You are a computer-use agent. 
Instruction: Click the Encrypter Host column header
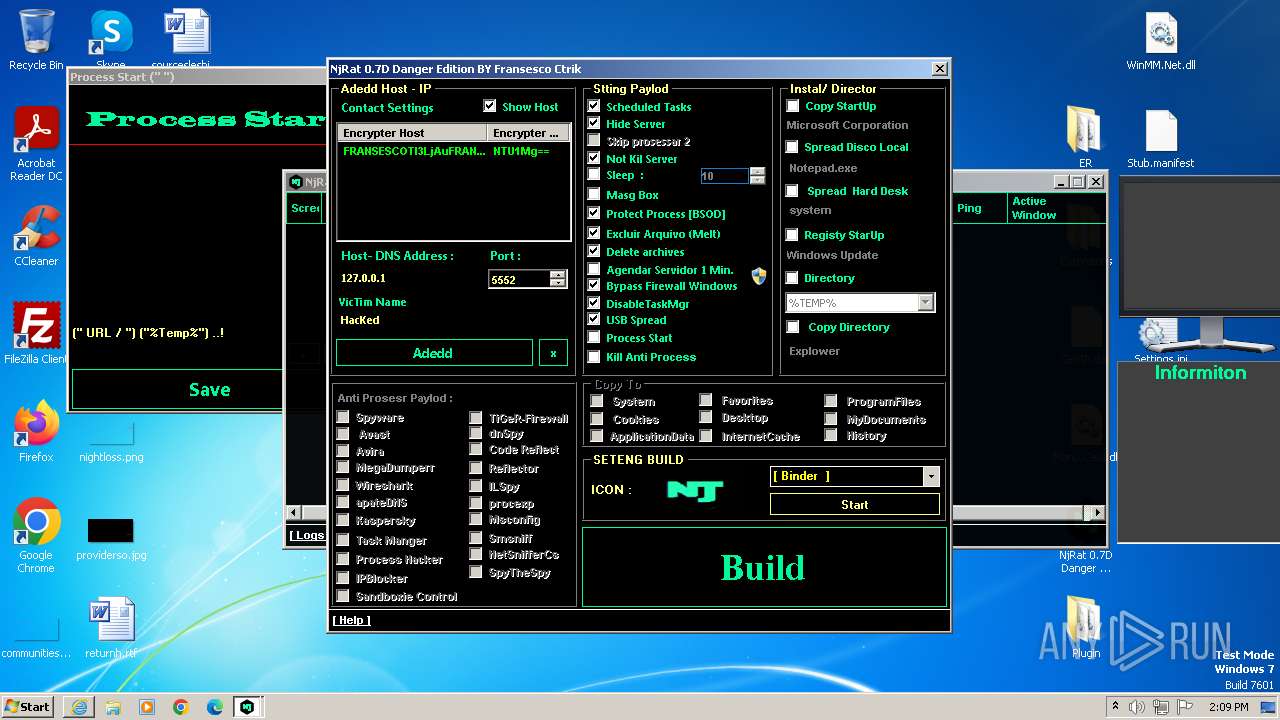point(412,133)
